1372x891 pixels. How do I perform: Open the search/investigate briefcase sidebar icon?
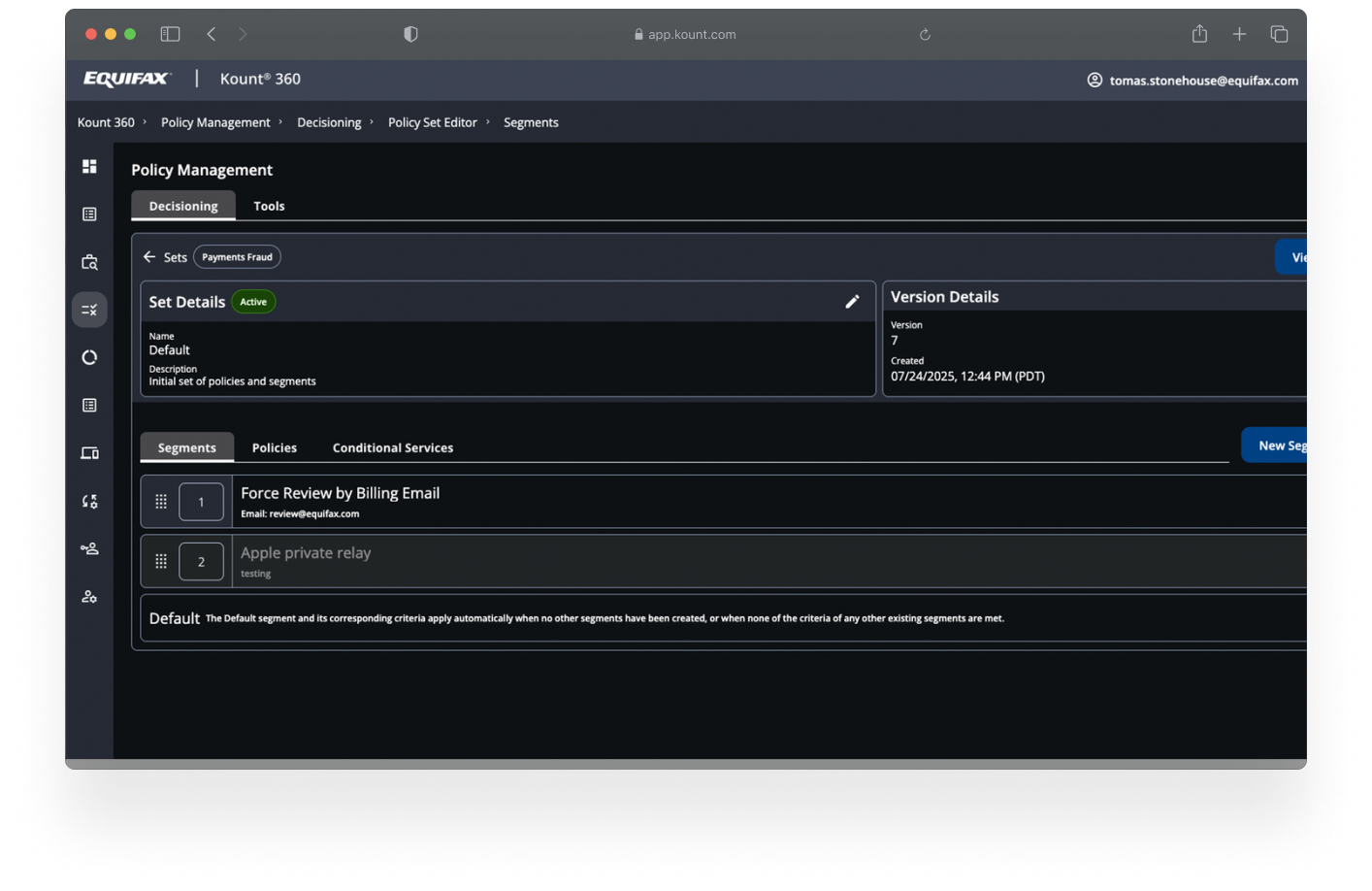pos(89,262)
